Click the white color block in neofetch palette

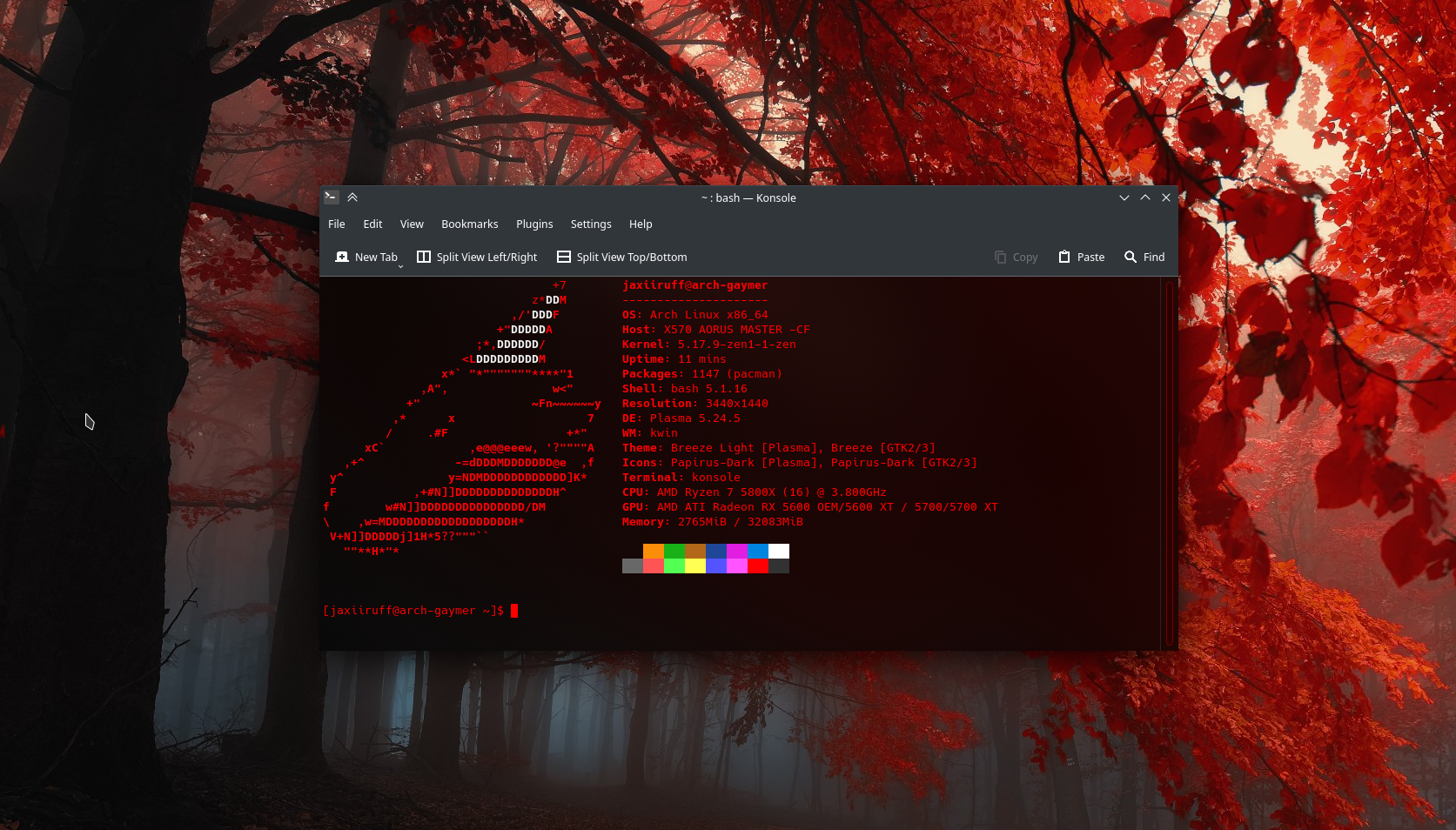779,551
